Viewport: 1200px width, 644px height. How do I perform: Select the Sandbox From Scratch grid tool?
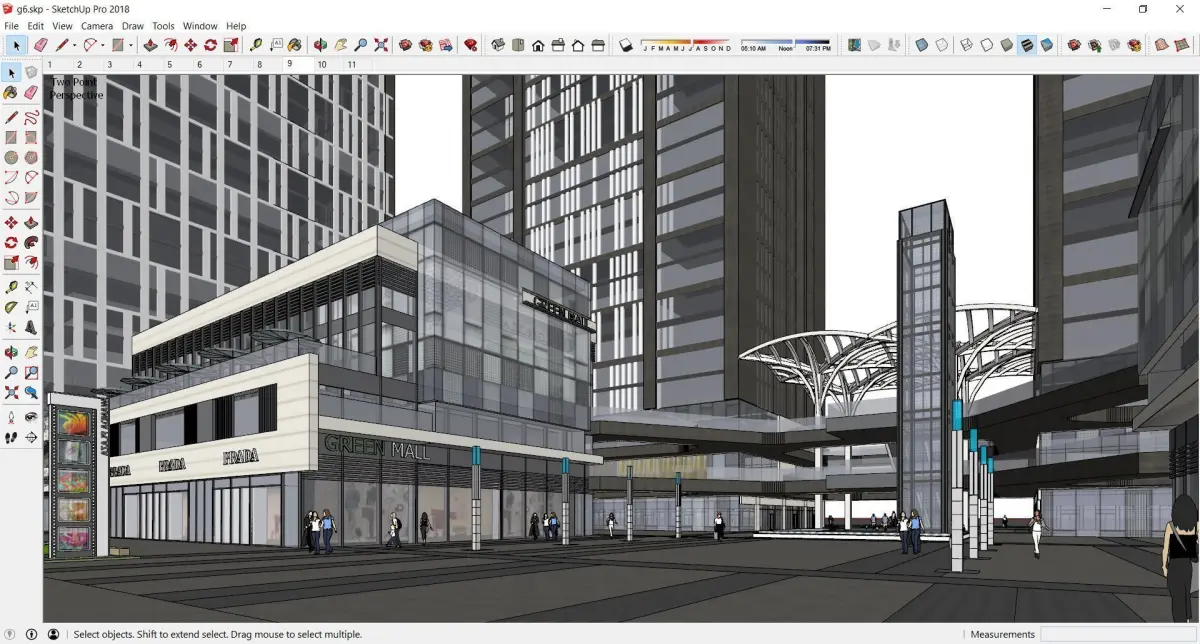pyautogui.click(x=1181, y=45)
